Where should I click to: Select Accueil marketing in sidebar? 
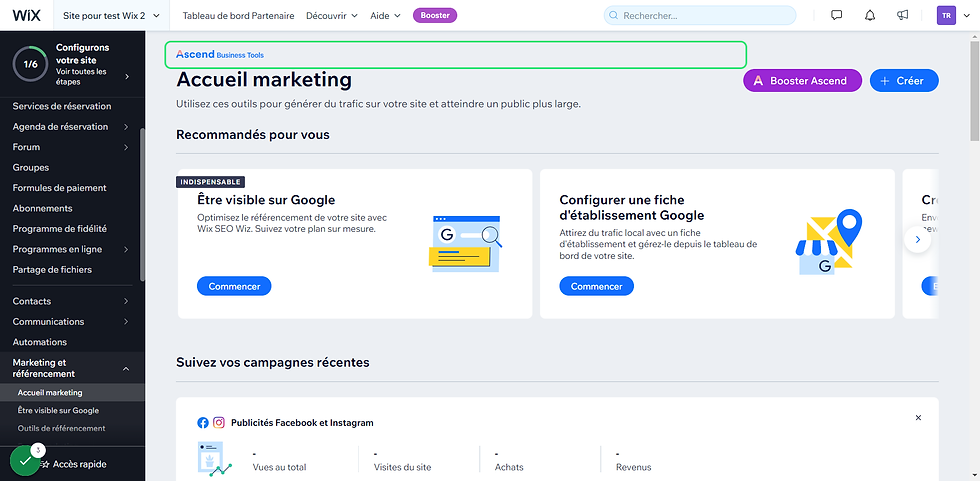tap(72, 393)
